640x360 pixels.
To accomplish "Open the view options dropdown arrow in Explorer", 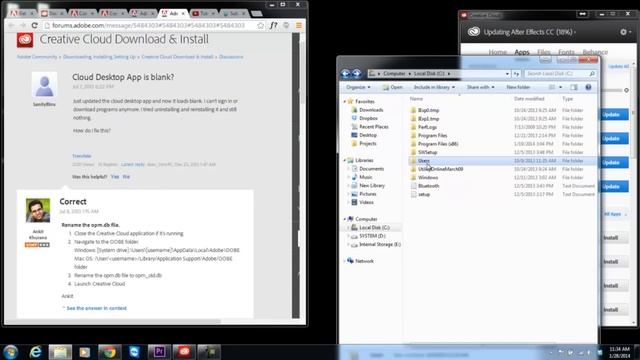I will (x=560, y=87).
